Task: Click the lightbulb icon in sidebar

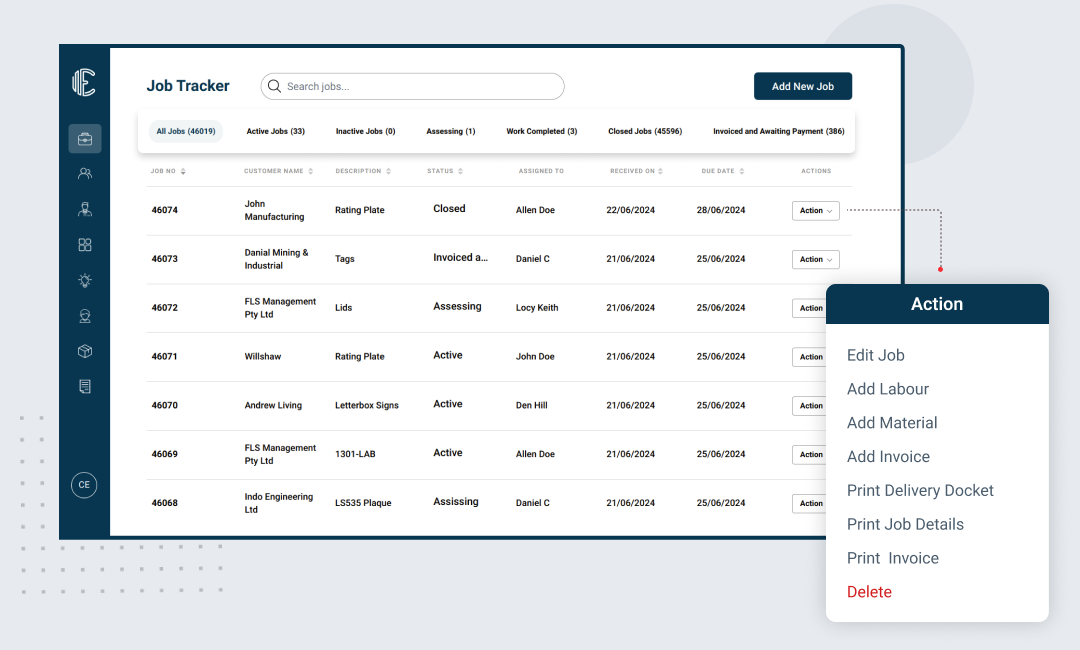Action: point(85,281)
